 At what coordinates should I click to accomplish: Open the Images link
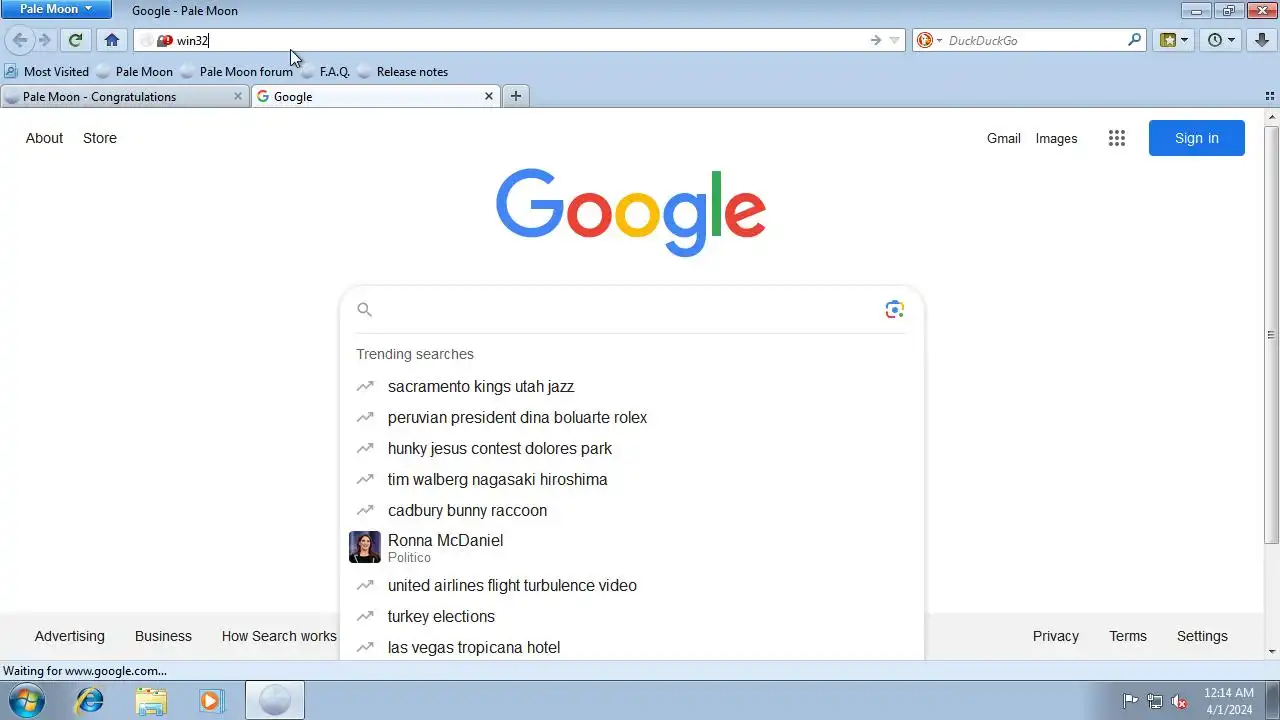pyautogui.click(x=1056, y=139)
